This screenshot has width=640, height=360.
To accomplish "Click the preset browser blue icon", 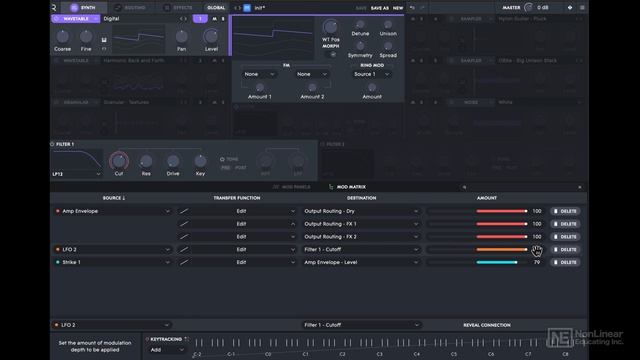I will point(247,8).
